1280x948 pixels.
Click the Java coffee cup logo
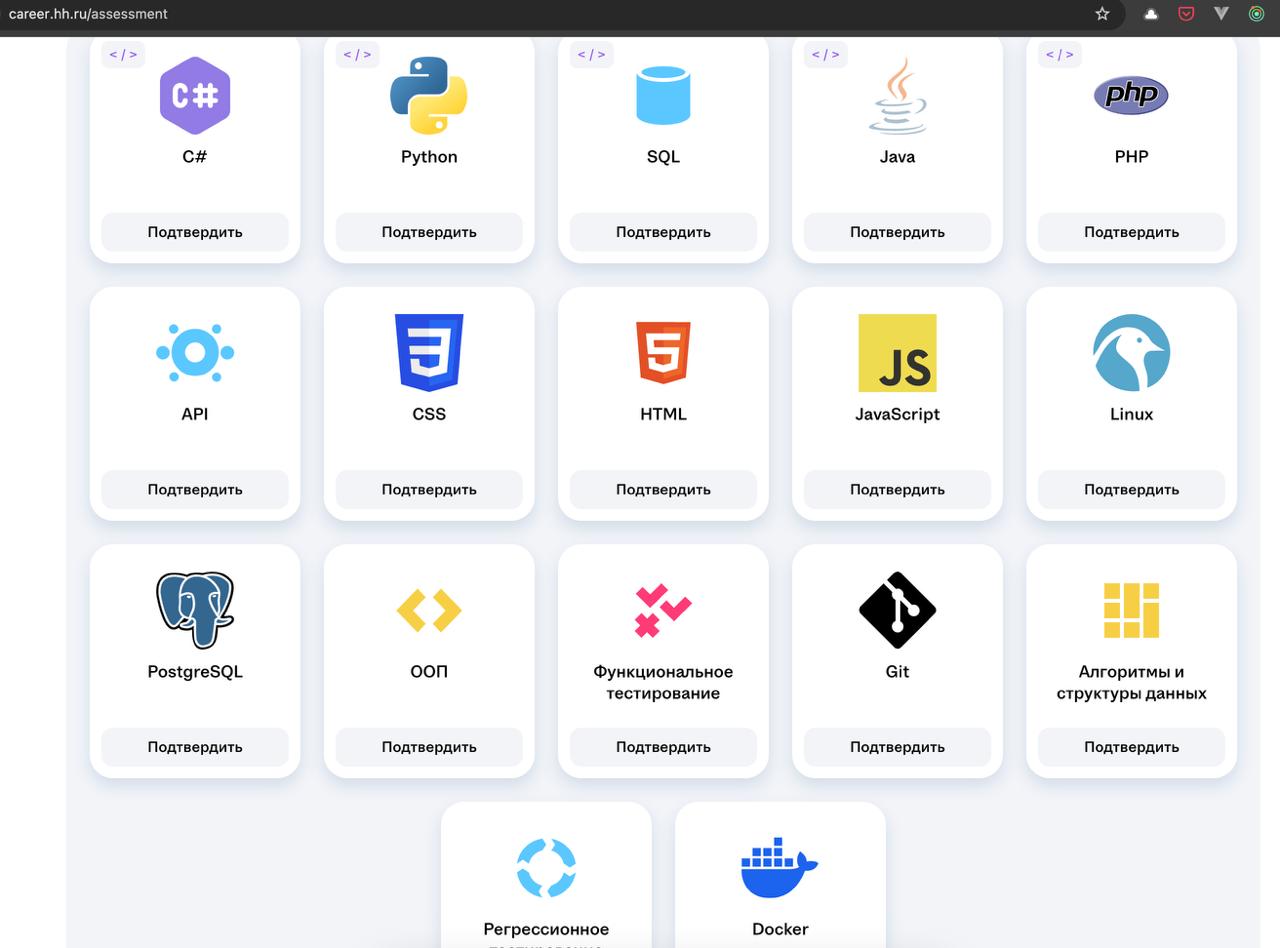(897, 95)
